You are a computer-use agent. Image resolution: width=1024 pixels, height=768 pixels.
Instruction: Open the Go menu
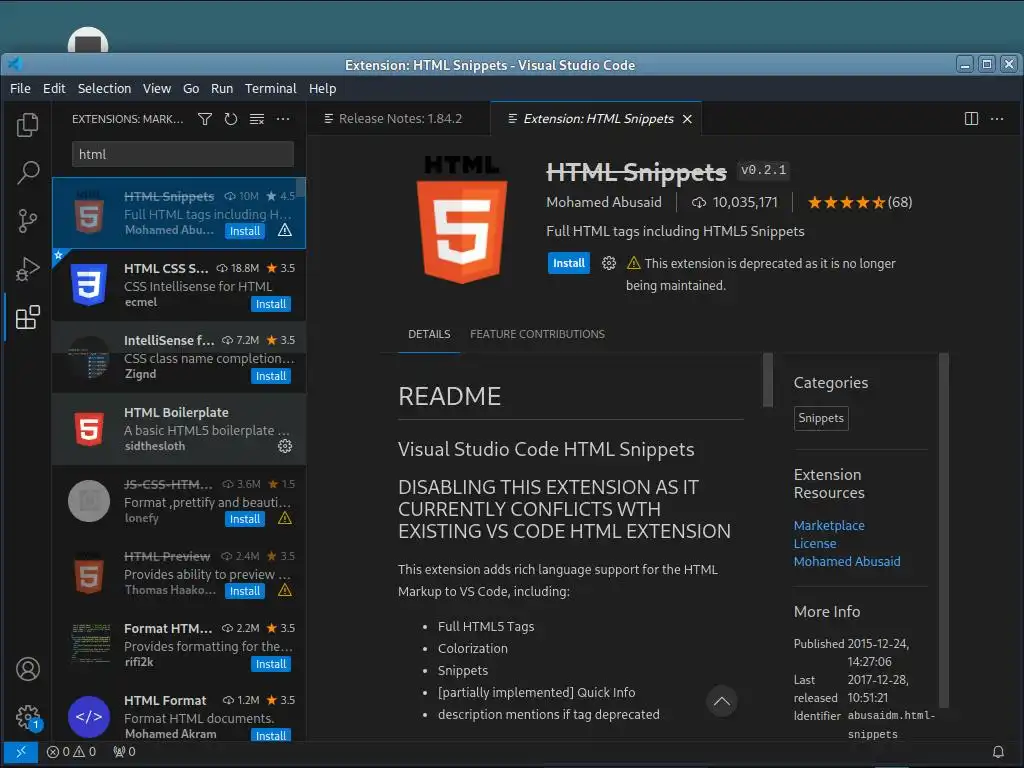(x=191, y=88)
